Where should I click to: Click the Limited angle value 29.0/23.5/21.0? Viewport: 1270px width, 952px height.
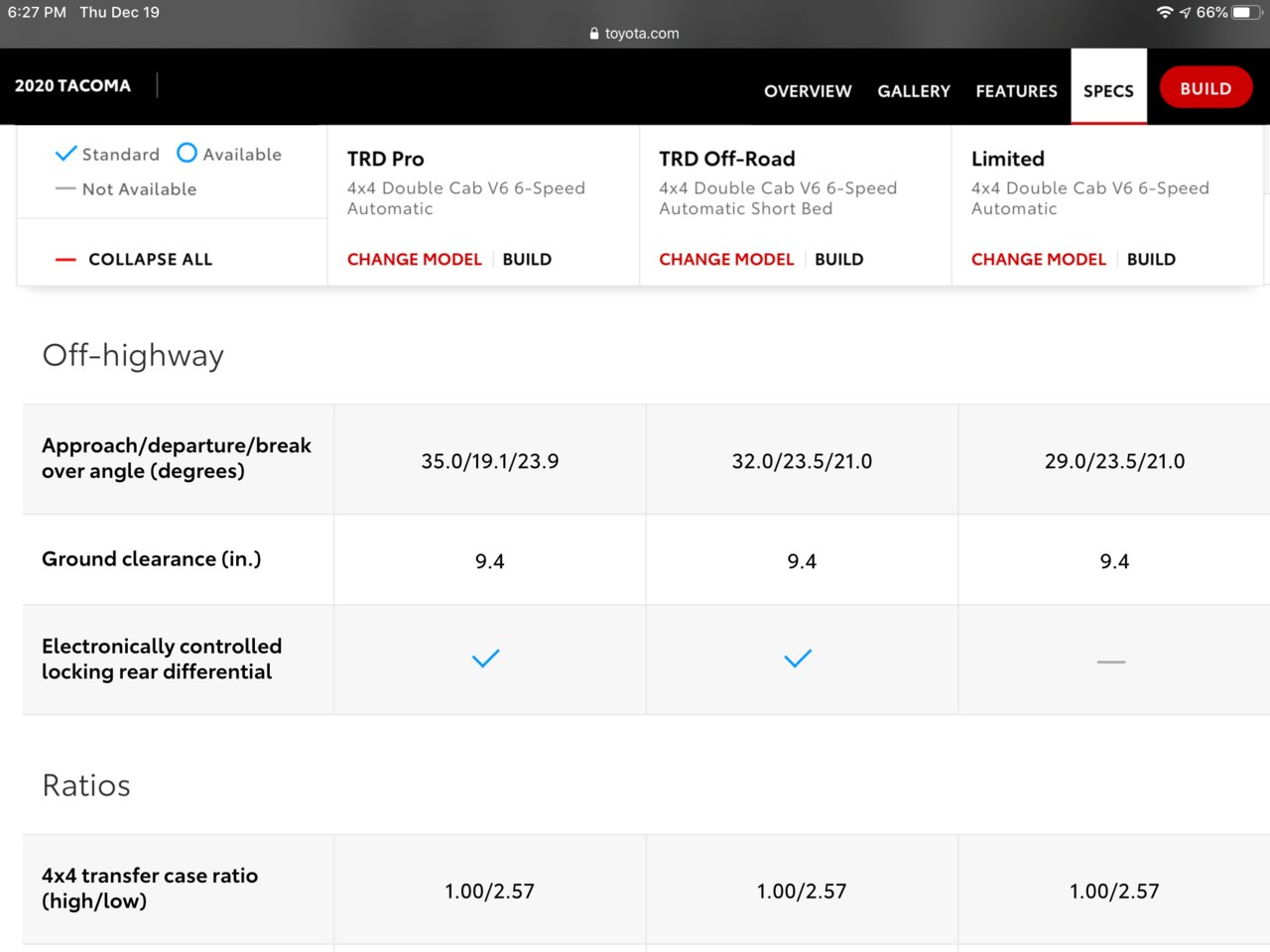tap(1114, 461)
